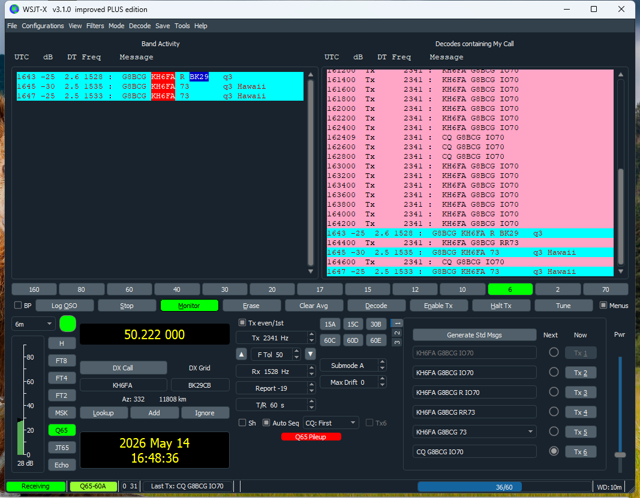Select the 70 cm band button
Viewport: 640px width, 498px height.
pos(606,289)
